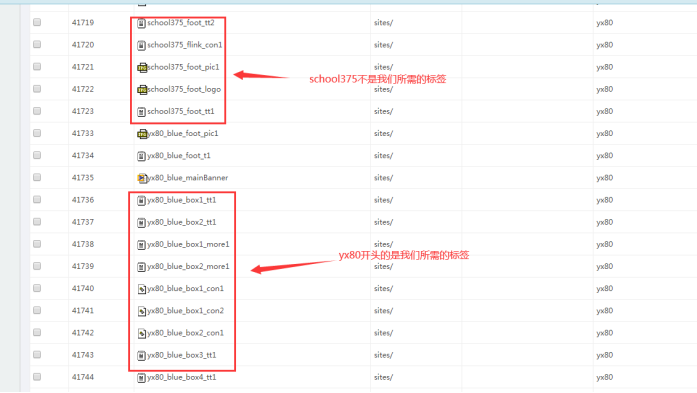Image resolution: width=697 pixels, height=393 pixels.
Task: Click the content icon beside yx80_blue_box2_con1
Action: [142, 333]
